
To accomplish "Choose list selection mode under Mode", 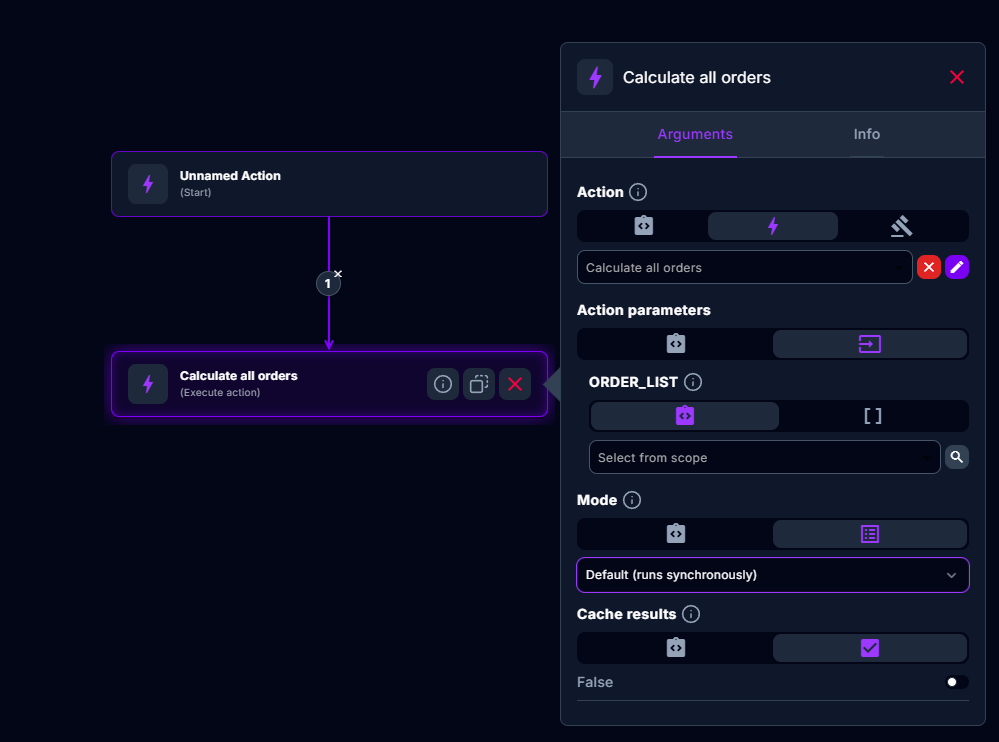I will coord(870,534).
